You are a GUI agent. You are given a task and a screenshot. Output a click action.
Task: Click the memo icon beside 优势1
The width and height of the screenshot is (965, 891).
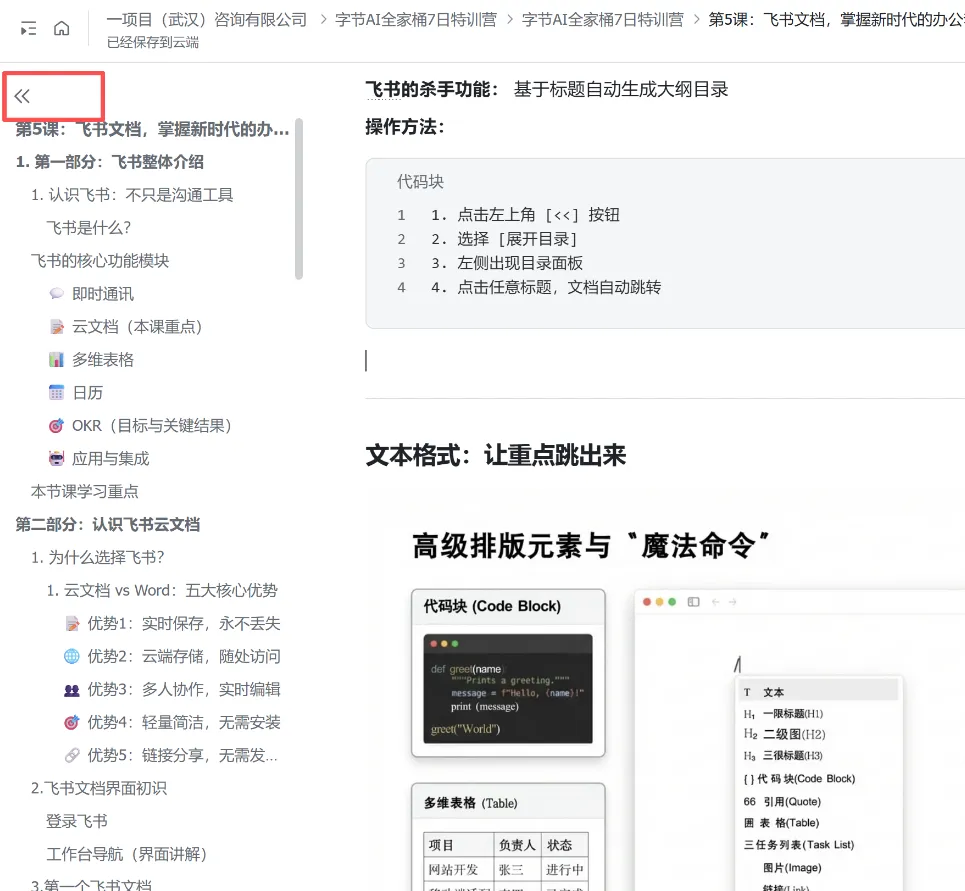coord(72,623)
